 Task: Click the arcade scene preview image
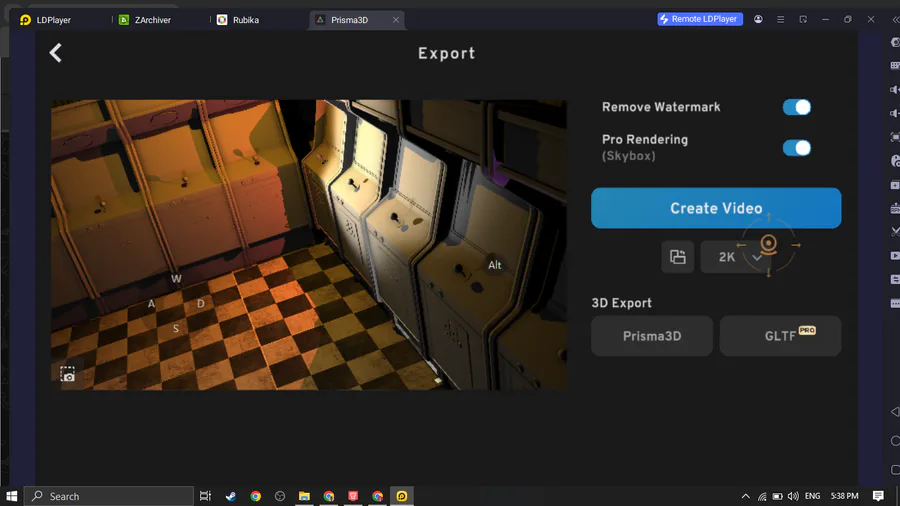coord(309,245)
